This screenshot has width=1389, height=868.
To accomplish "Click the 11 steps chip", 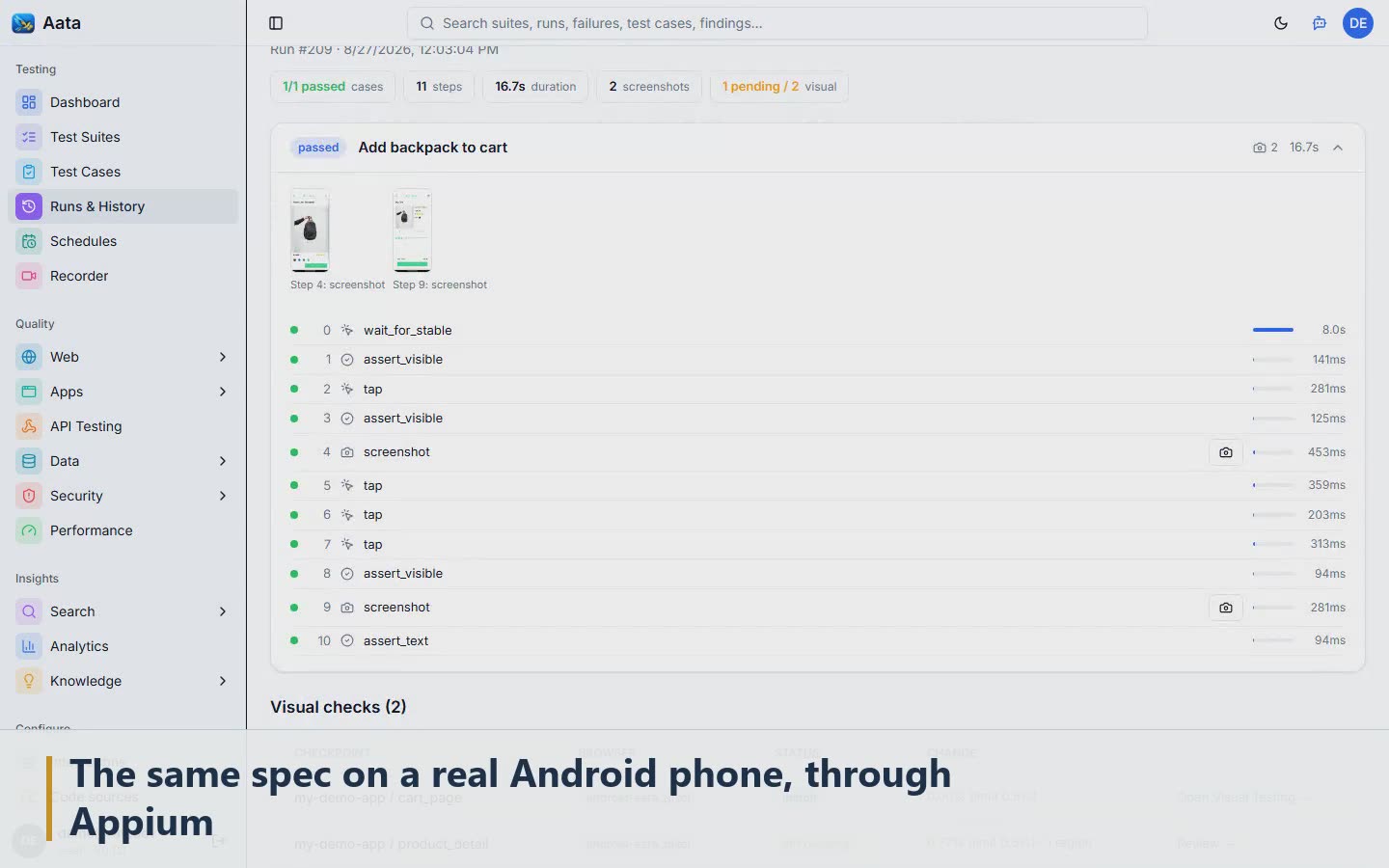I will coord(439,87).
